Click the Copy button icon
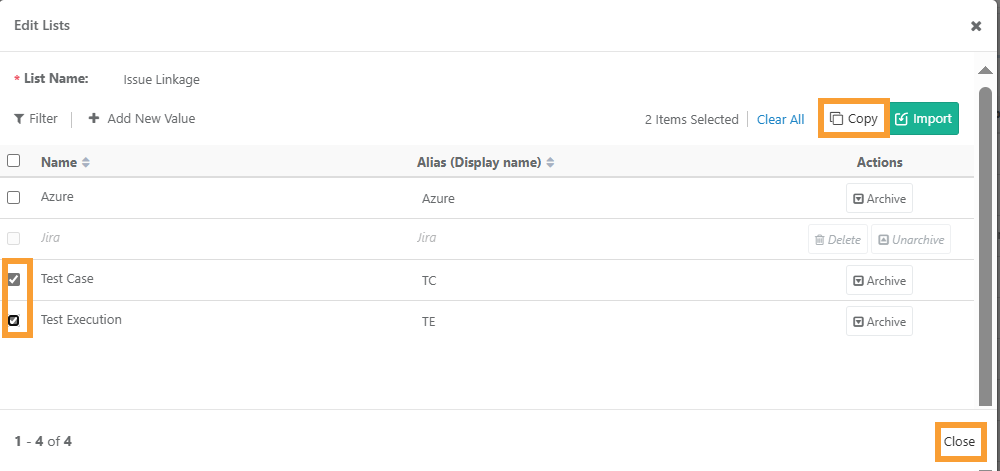 836,119
